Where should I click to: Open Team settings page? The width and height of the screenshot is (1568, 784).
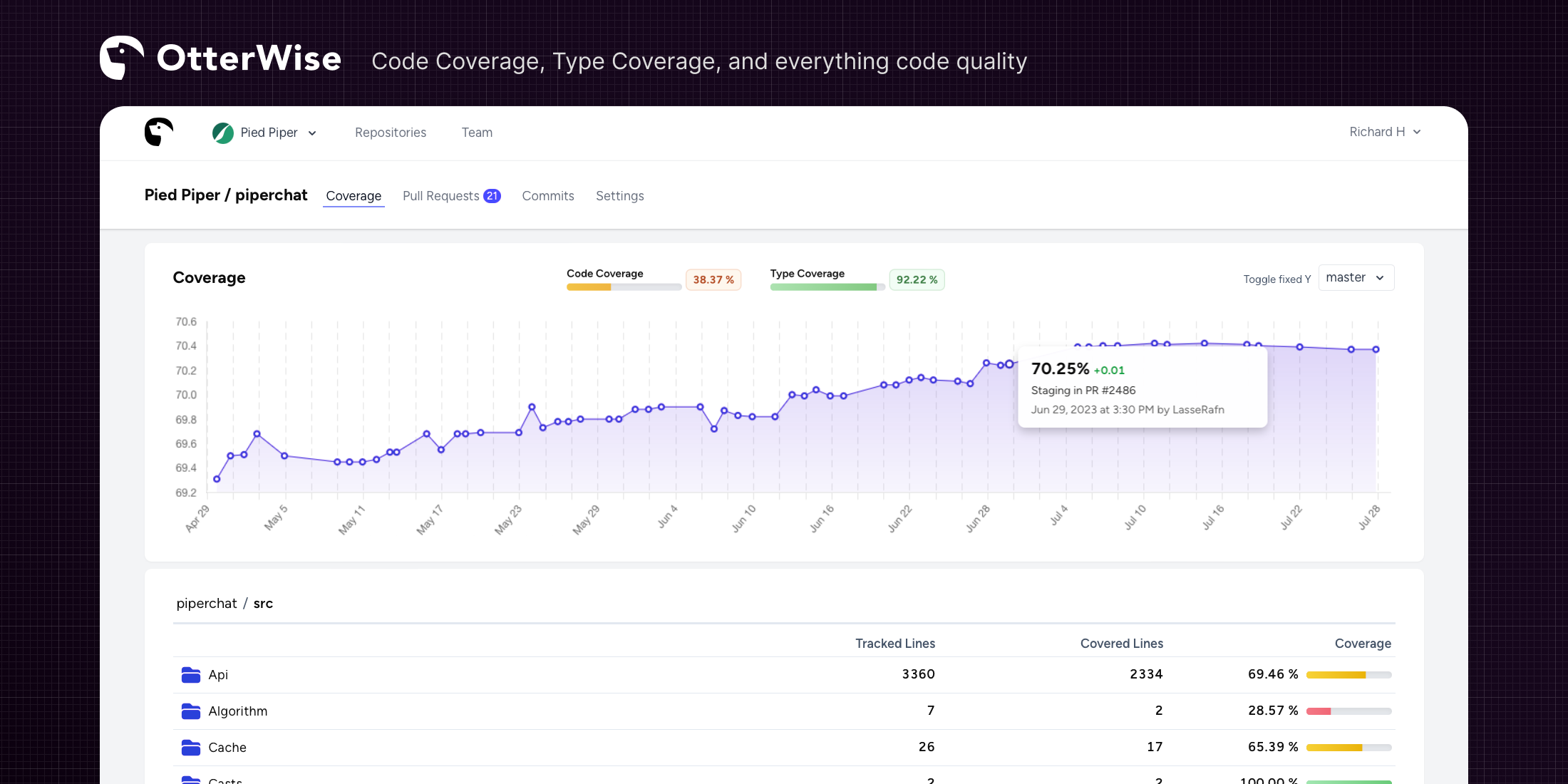(477, 132)
